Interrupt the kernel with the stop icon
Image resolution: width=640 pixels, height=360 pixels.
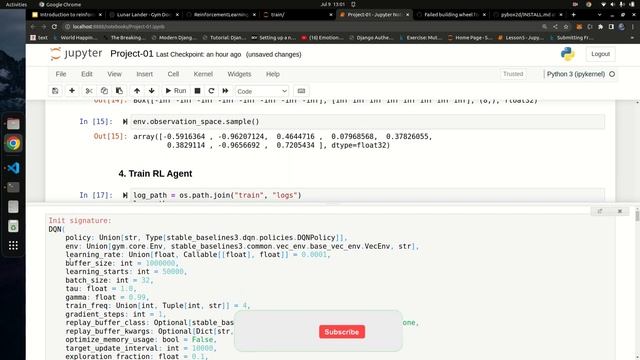[197, 91]
